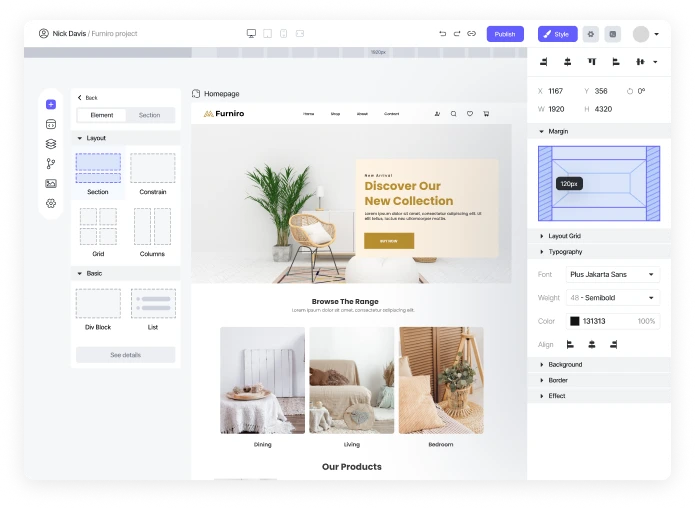Click the Publish button
Screen dimensions: 695x509
click(x=505, y=34)
